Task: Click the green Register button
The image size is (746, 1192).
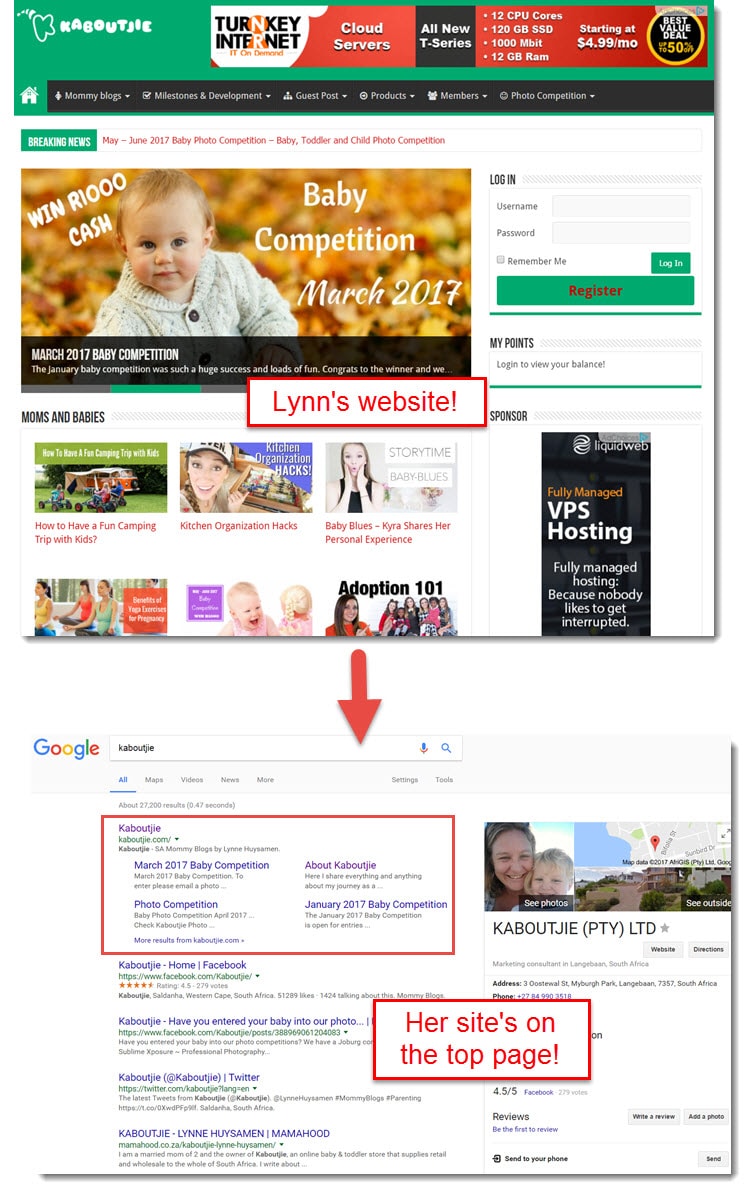Action: (595, 290)
